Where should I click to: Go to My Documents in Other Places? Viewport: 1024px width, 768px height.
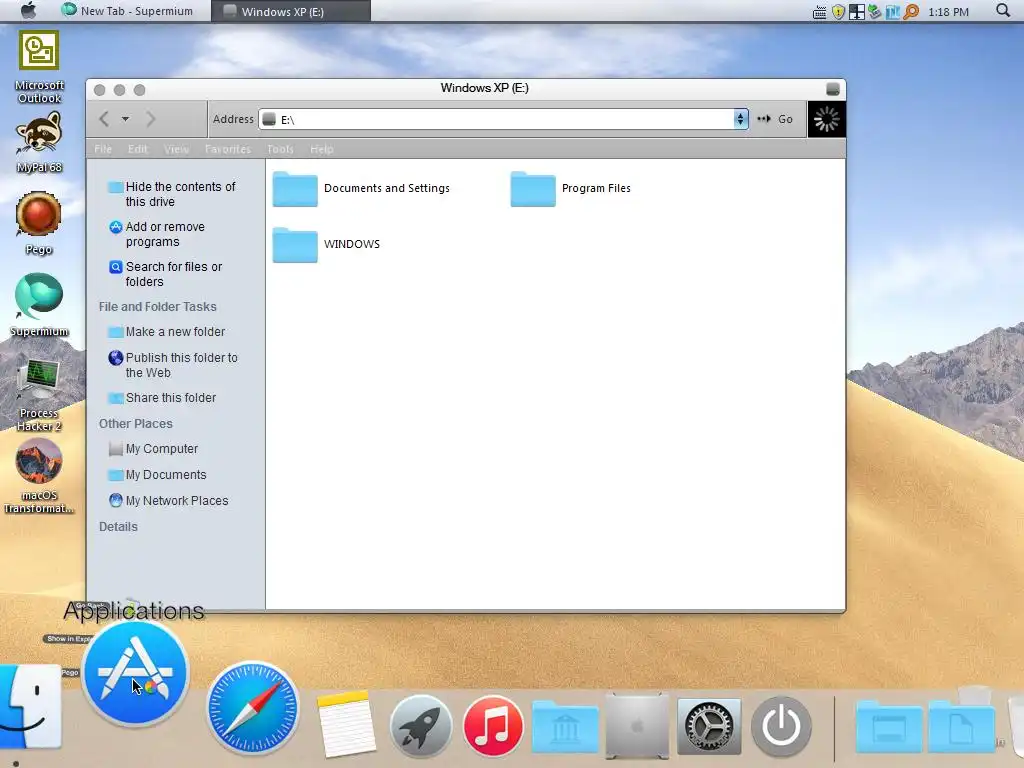coord(157,475)
